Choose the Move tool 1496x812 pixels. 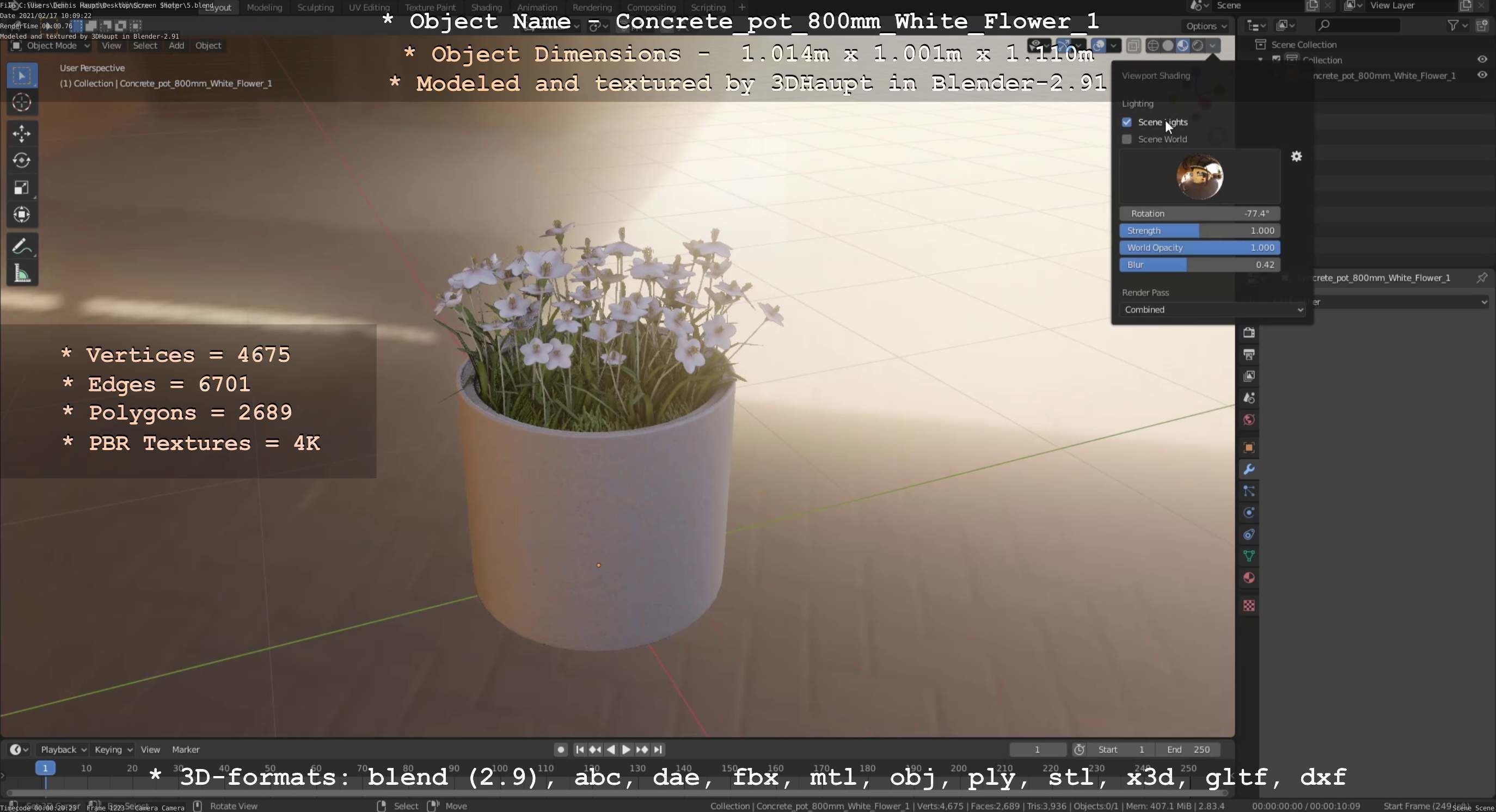pyautogui.click(x=22, y=133)
